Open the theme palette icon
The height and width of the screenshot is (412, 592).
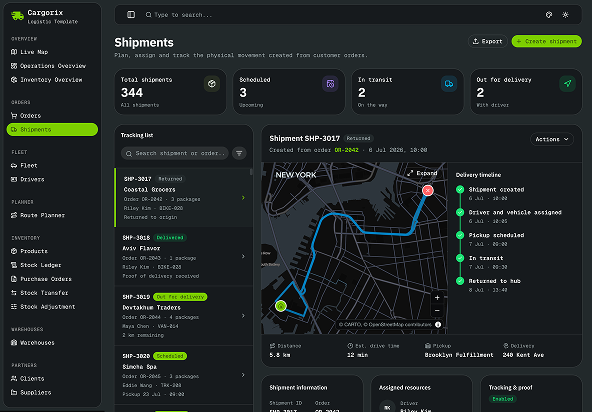[x=549, y=15]
